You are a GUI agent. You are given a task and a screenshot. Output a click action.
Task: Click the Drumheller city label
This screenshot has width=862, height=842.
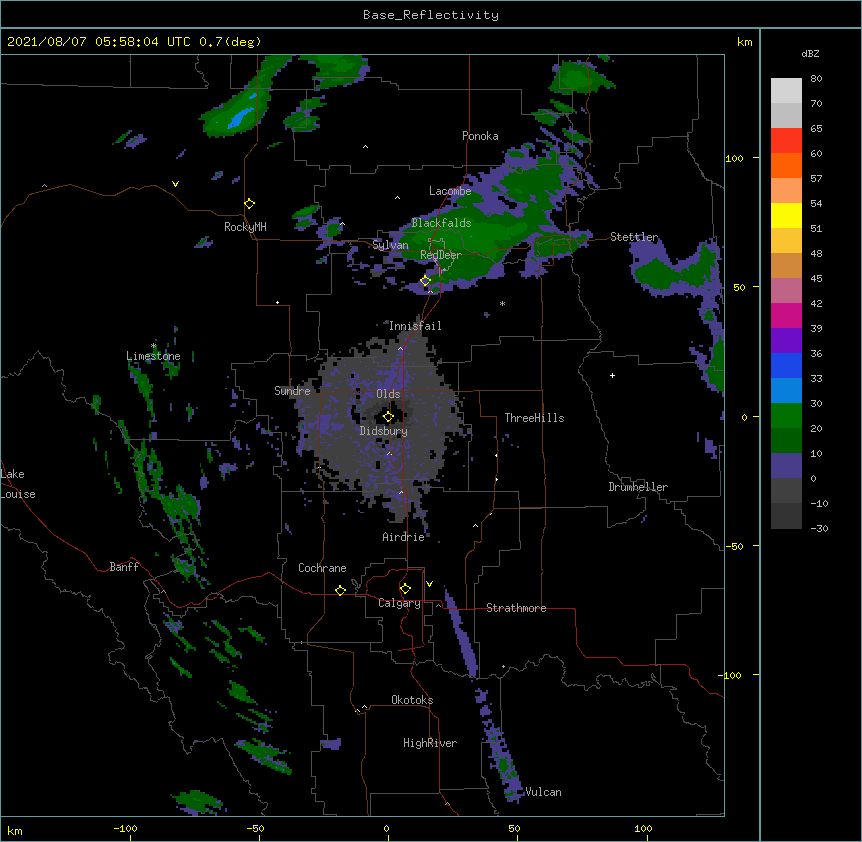pos(638,487)
